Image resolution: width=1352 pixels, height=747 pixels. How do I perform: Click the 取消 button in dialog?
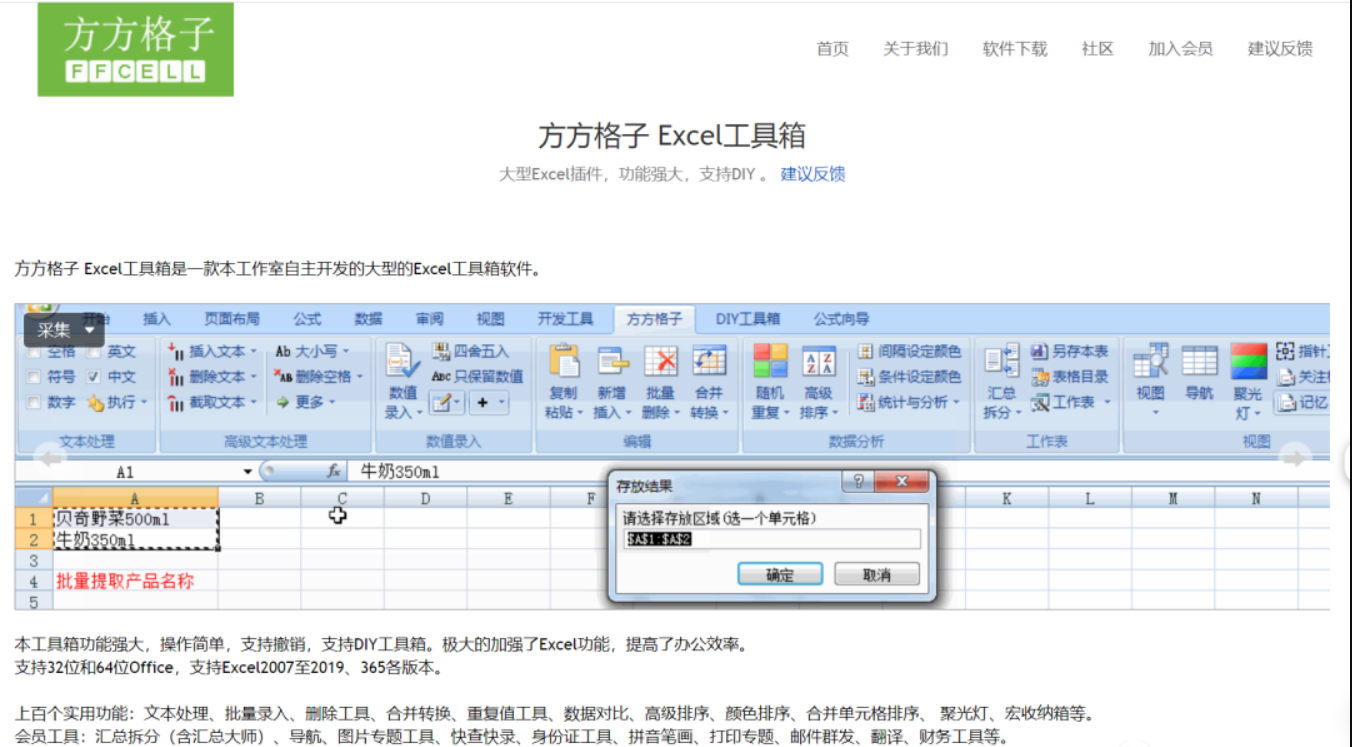pos(876,575)
